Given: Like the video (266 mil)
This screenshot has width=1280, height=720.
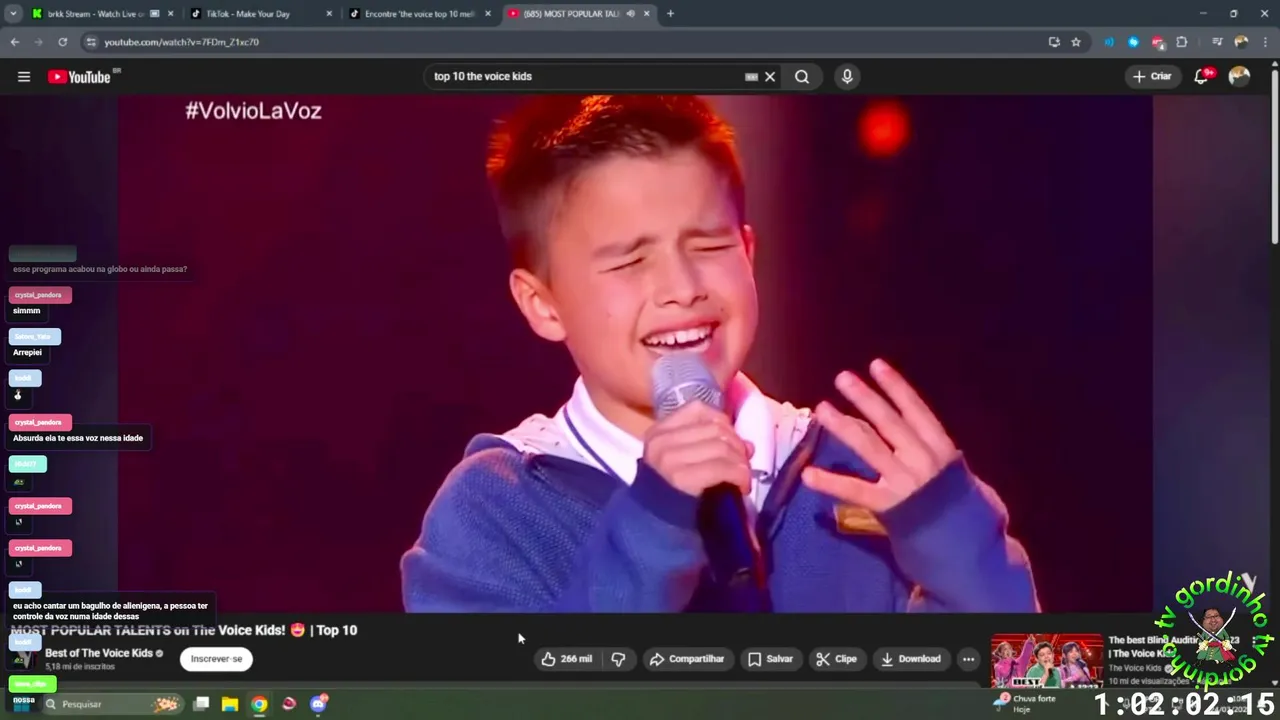Looking at the screenshot, I should coord(567,659).
